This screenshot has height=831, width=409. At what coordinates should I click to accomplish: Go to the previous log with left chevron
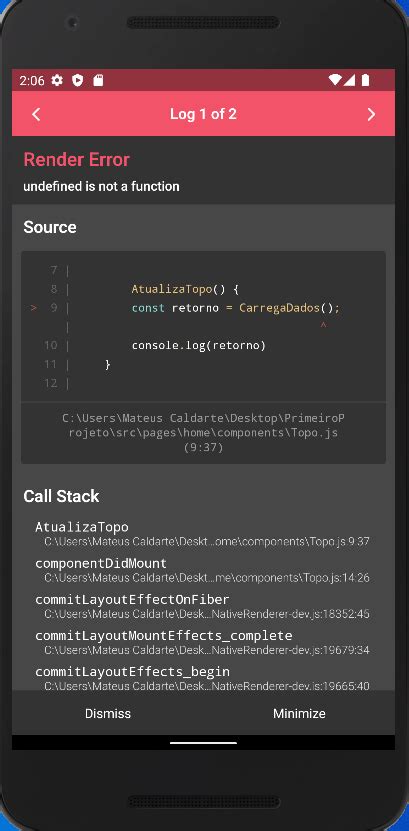point(36,114)
